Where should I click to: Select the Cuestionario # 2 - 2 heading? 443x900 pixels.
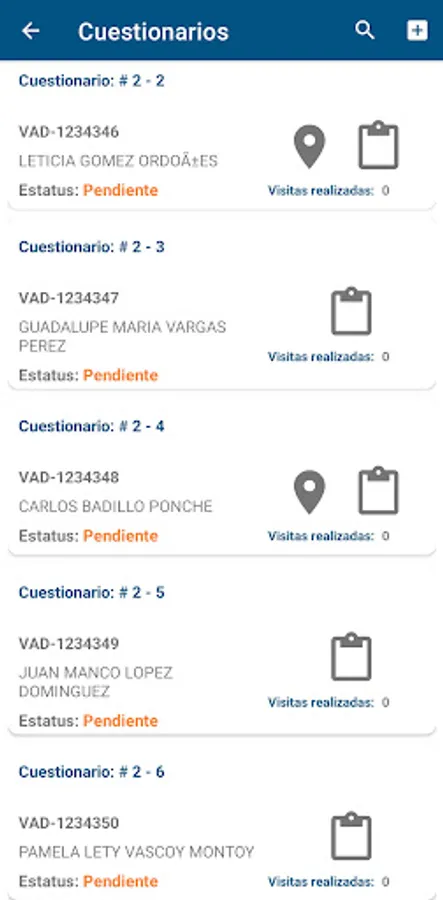click(91, 80)
